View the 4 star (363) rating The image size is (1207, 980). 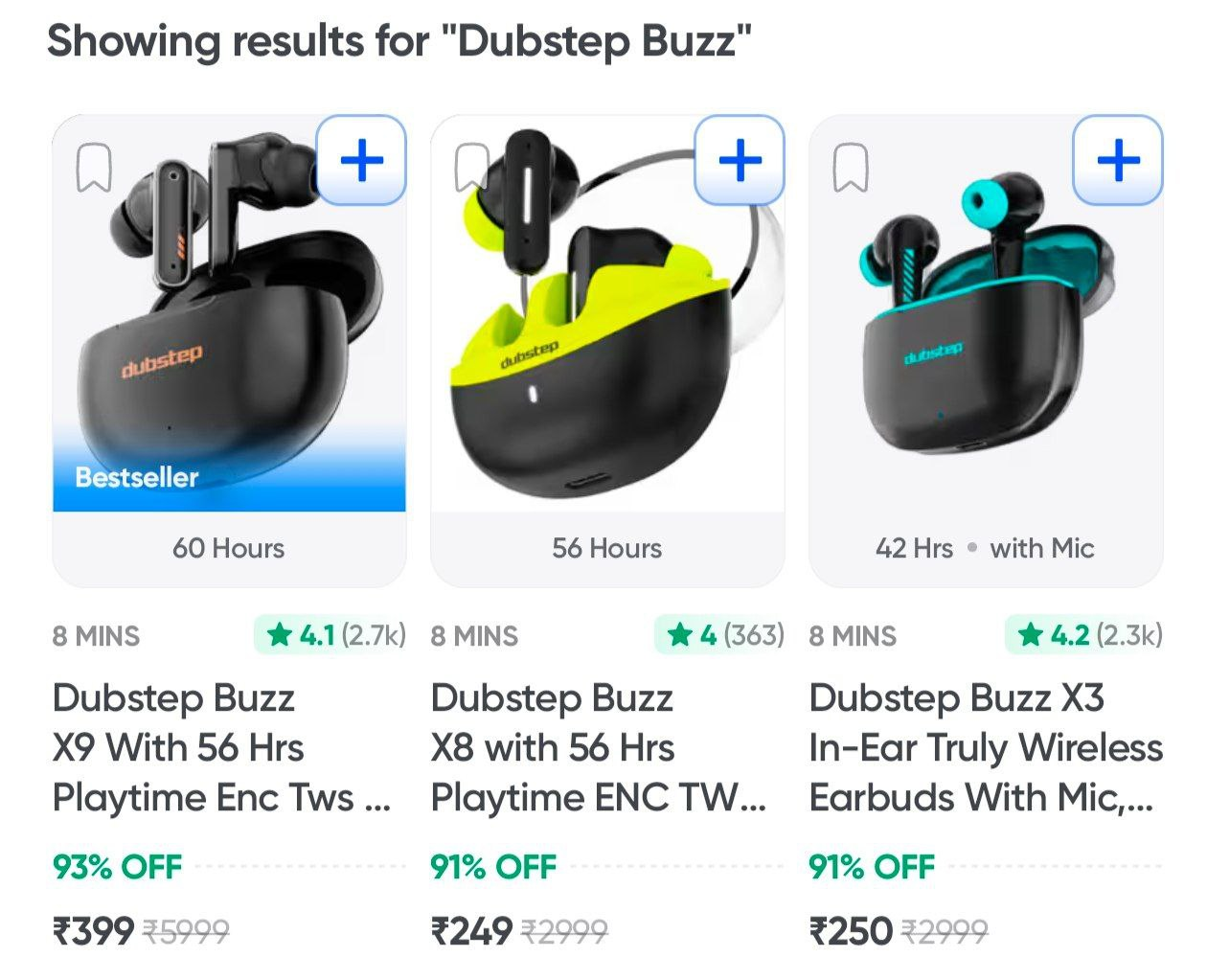[x=720, y=635]
